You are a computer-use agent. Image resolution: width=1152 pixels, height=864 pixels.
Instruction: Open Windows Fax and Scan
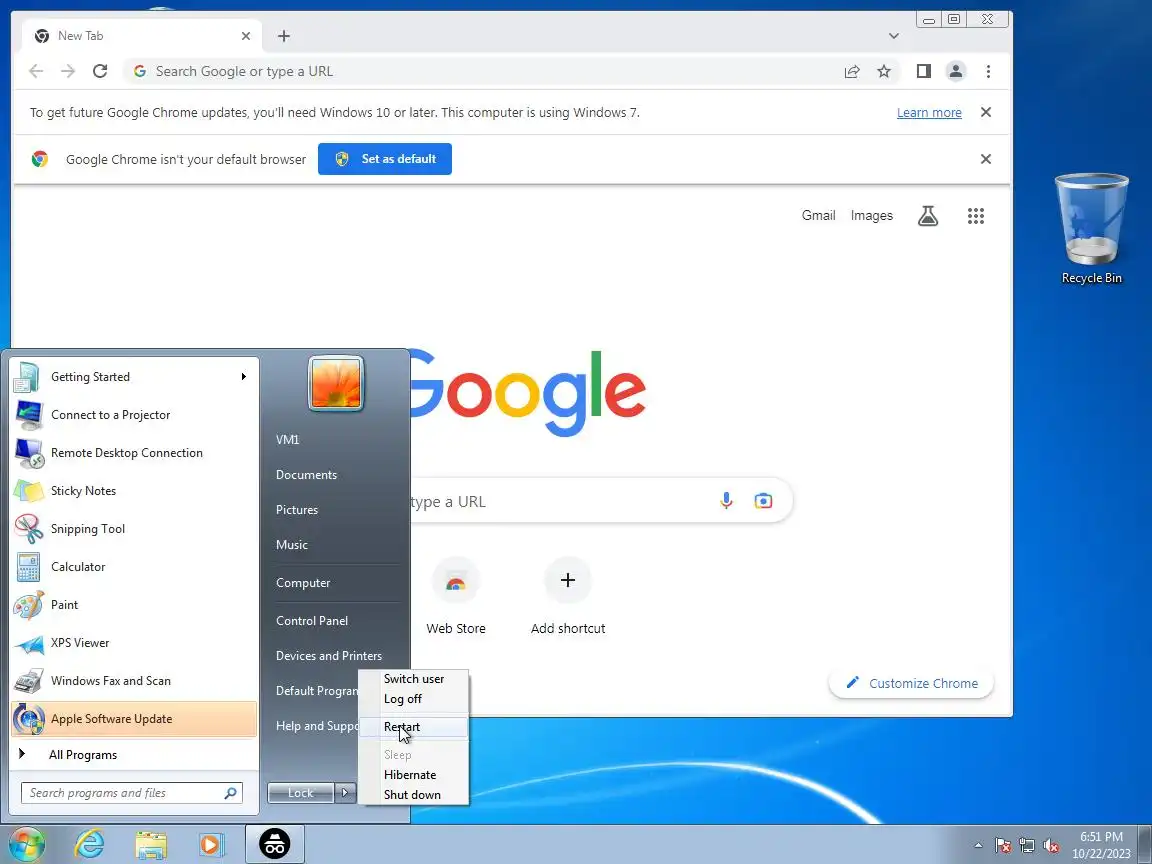[x=134, y=681]
